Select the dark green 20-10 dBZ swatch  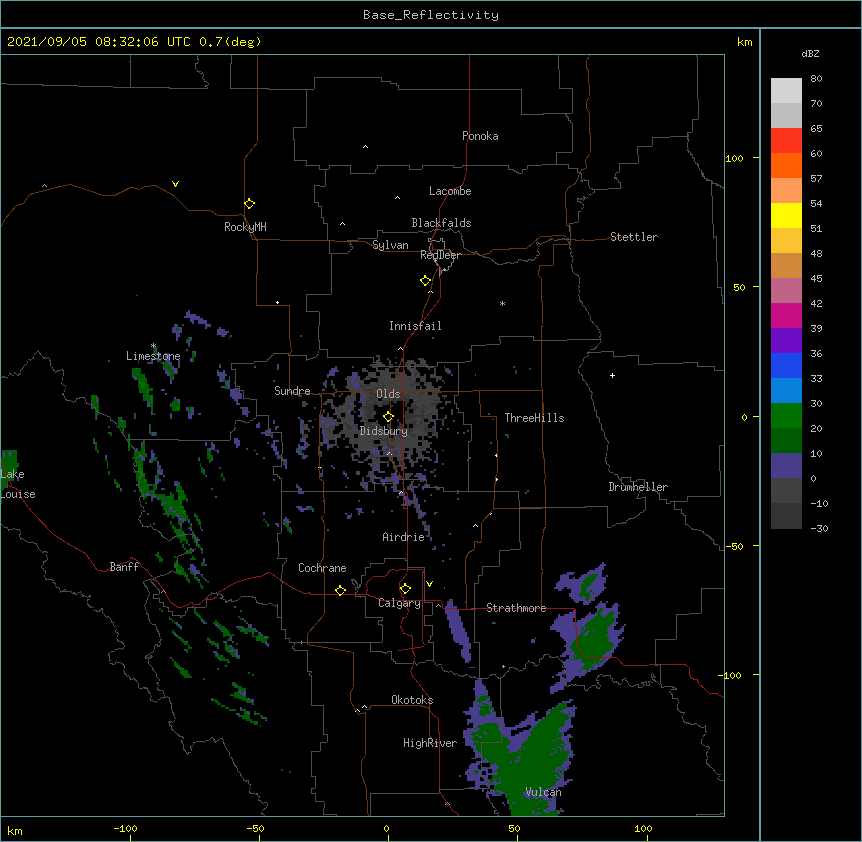point(786,441)
